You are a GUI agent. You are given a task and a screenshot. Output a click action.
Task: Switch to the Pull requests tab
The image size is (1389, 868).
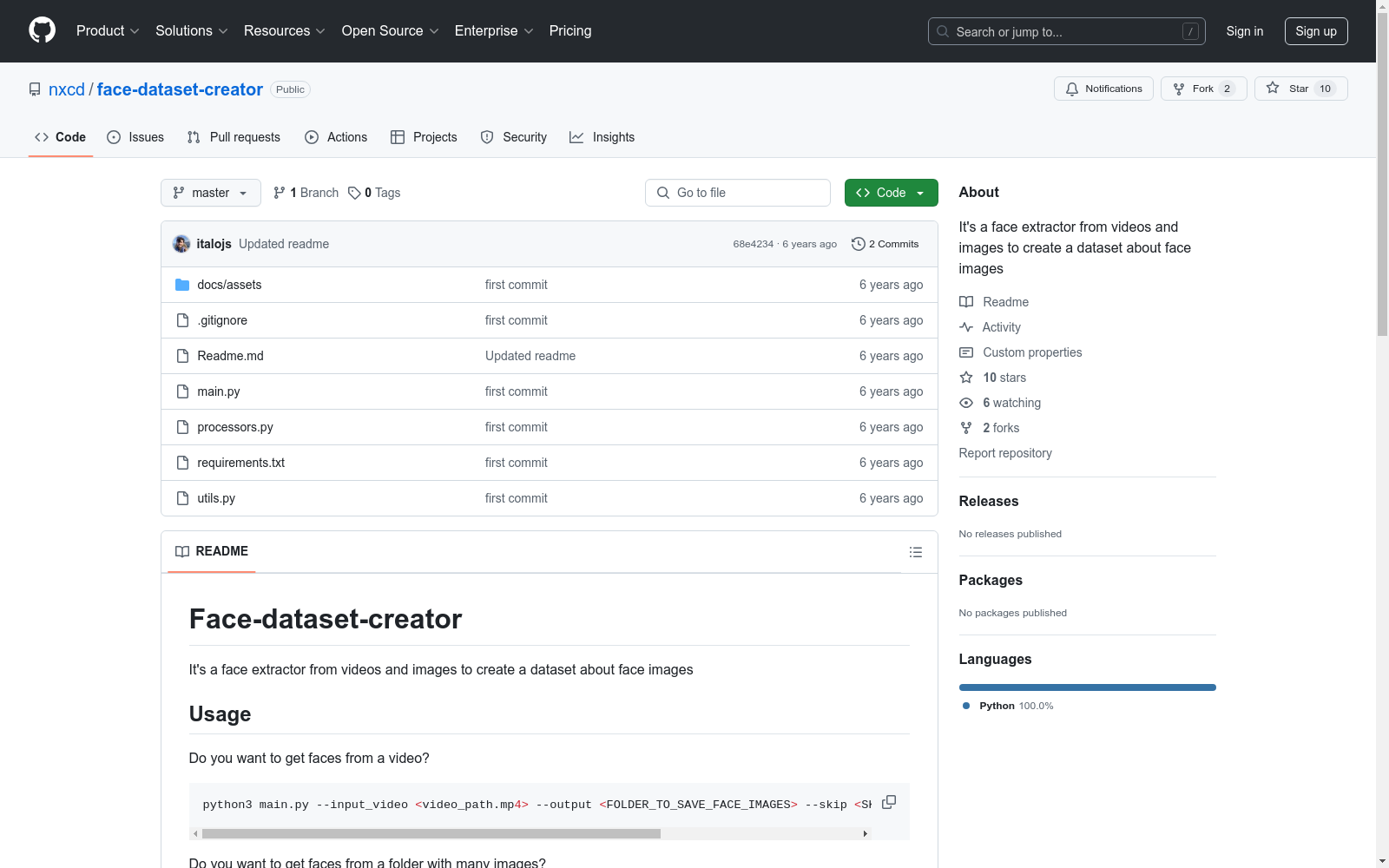click(234, 137)
